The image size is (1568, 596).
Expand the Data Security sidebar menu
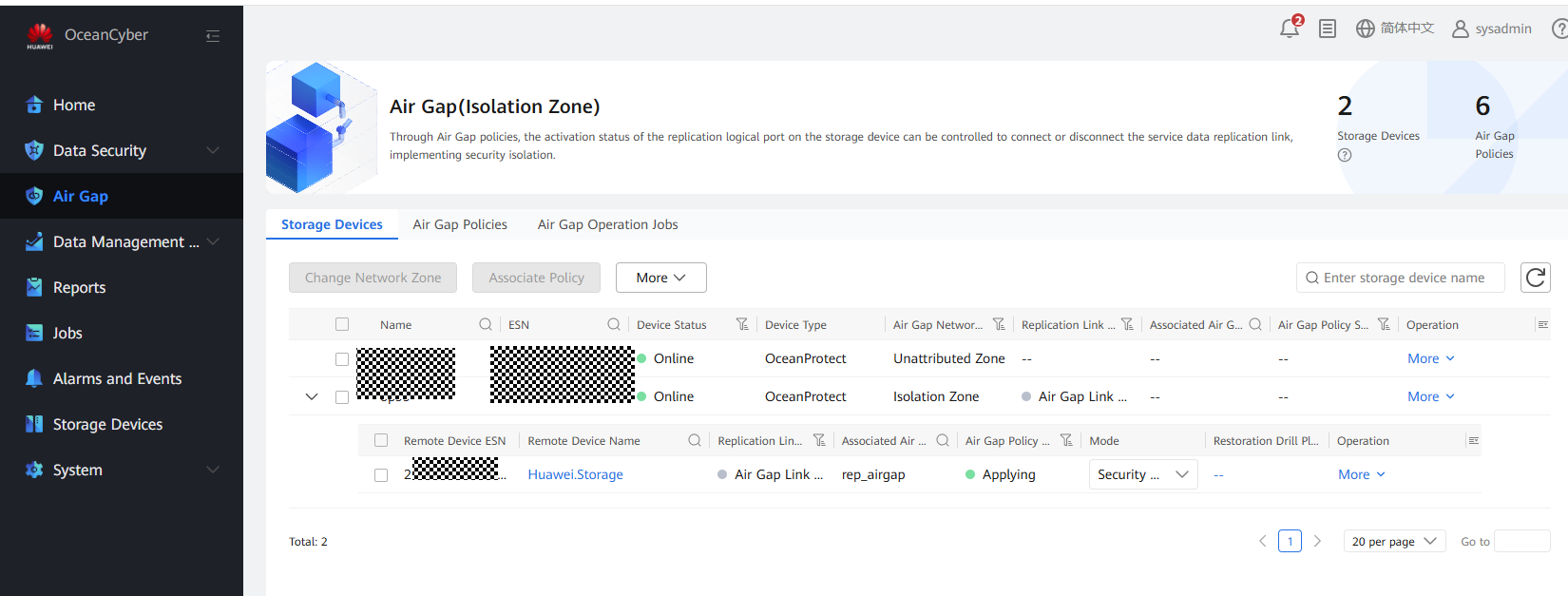point(213,150)
